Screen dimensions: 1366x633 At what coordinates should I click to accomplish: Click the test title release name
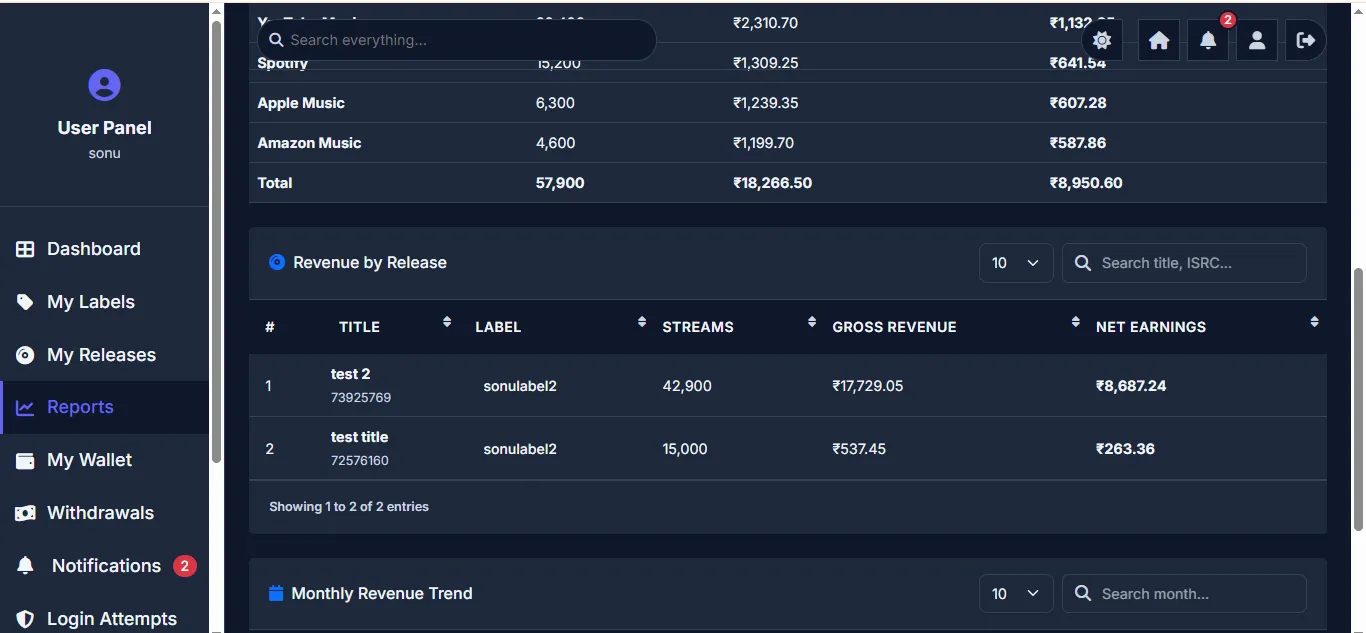pos(359,437)
